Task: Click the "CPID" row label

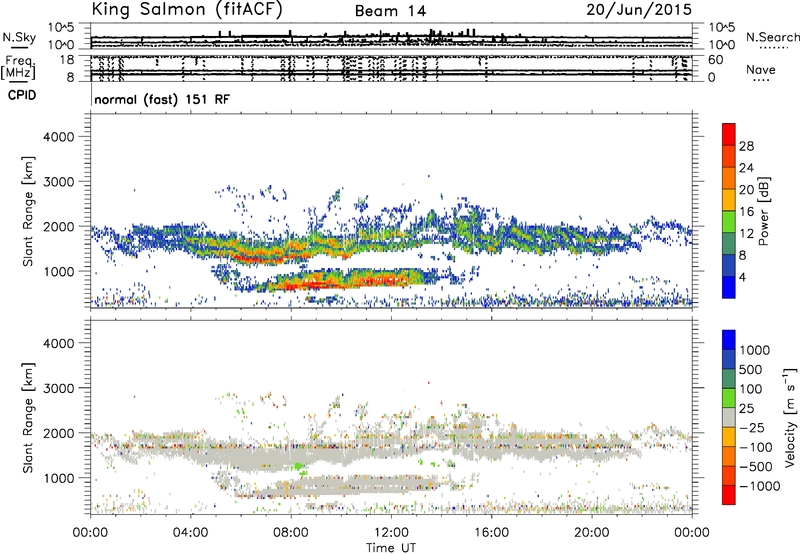Action: click(22, 95)
